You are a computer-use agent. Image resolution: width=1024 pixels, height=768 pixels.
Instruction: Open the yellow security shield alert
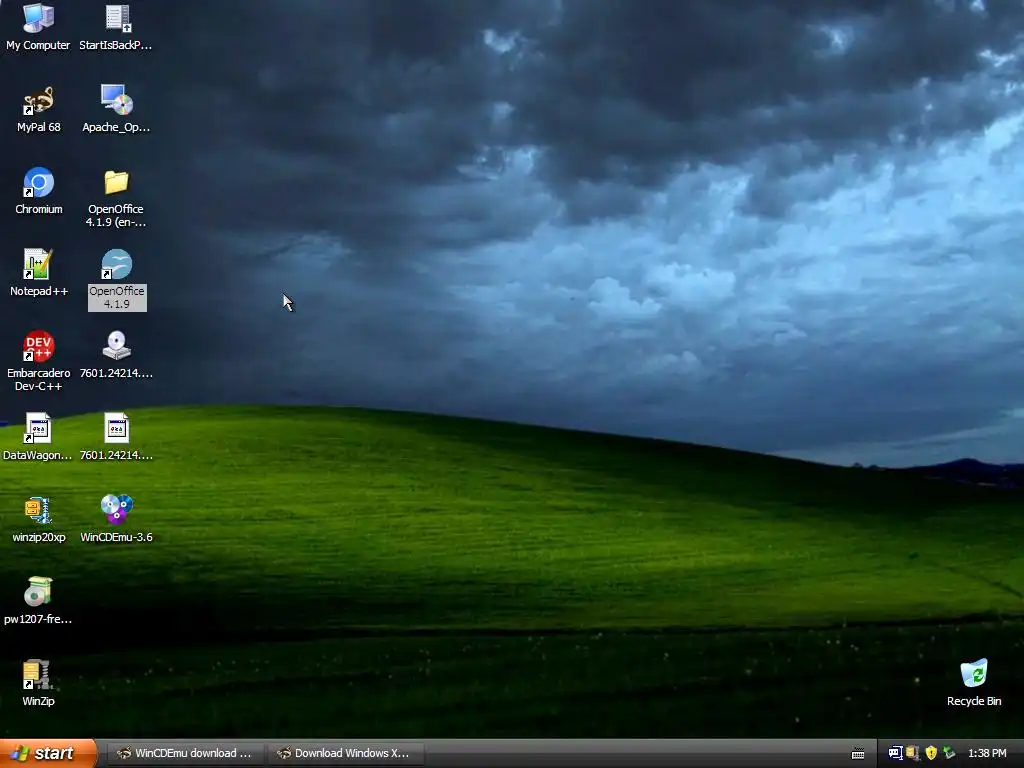931,753
